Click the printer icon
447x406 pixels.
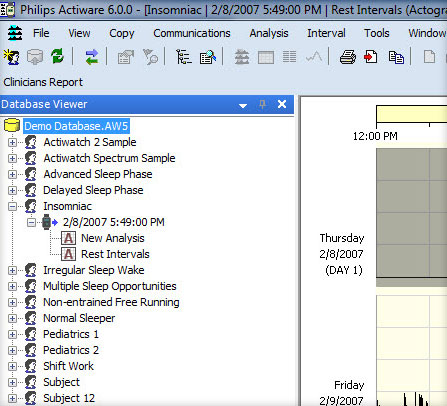(348, 57)
